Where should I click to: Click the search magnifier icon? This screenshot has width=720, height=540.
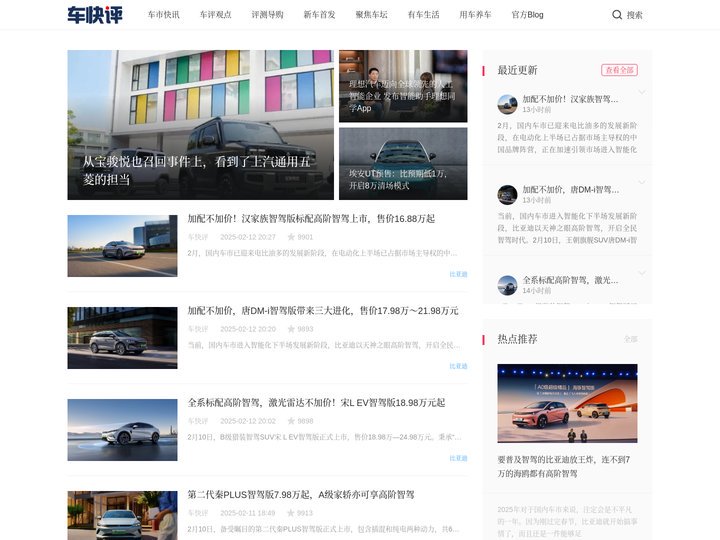pyautogui.click(x=617, y=15)
